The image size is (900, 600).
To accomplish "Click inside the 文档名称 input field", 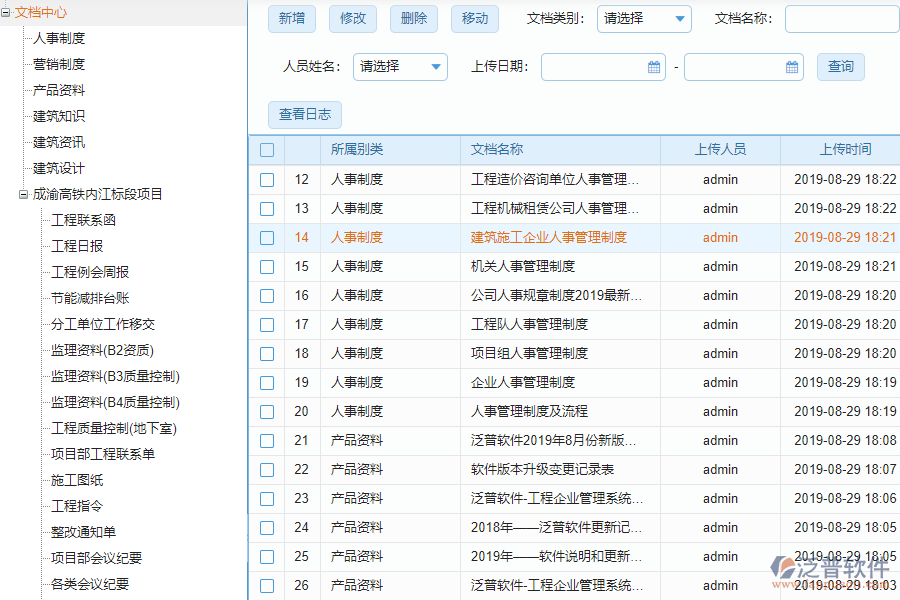I will coord(841,19).
